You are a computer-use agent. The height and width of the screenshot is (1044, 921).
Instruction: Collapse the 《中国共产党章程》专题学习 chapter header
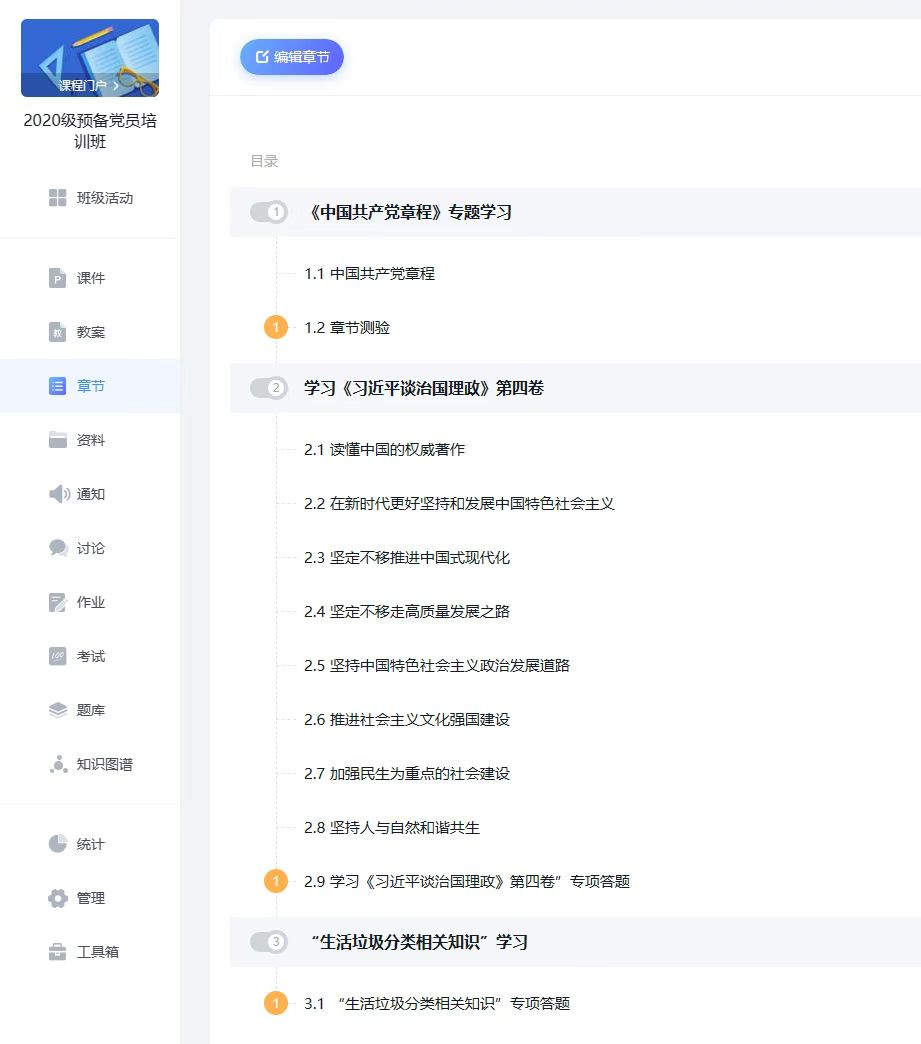411,212
